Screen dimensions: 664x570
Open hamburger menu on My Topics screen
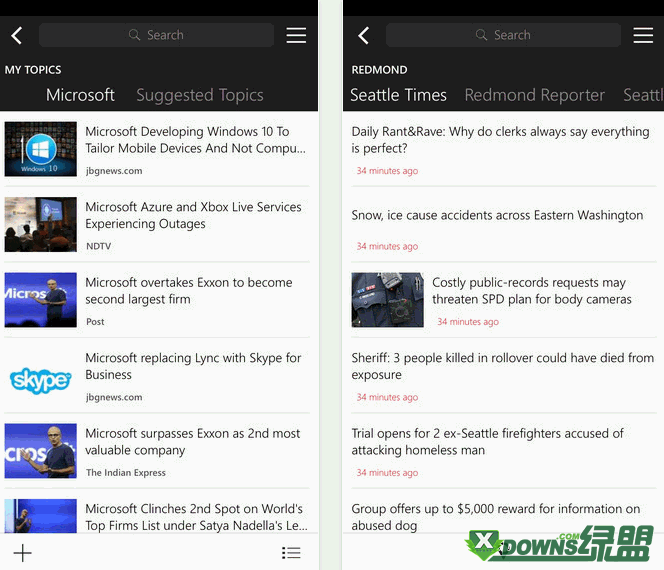click(x=296, y=35)
